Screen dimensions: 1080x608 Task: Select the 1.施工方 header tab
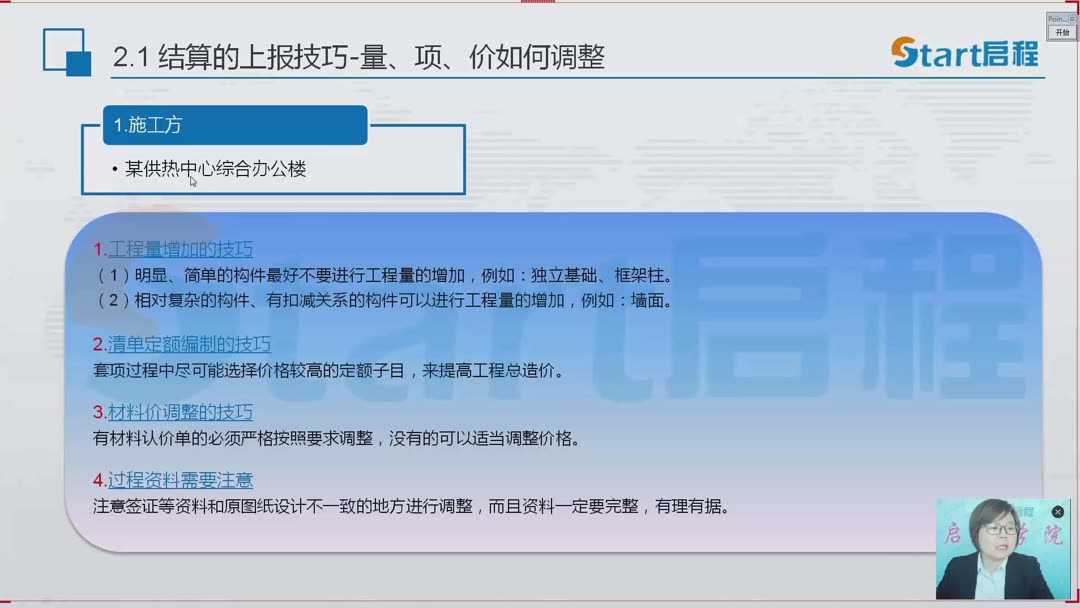tap(234, 125)
